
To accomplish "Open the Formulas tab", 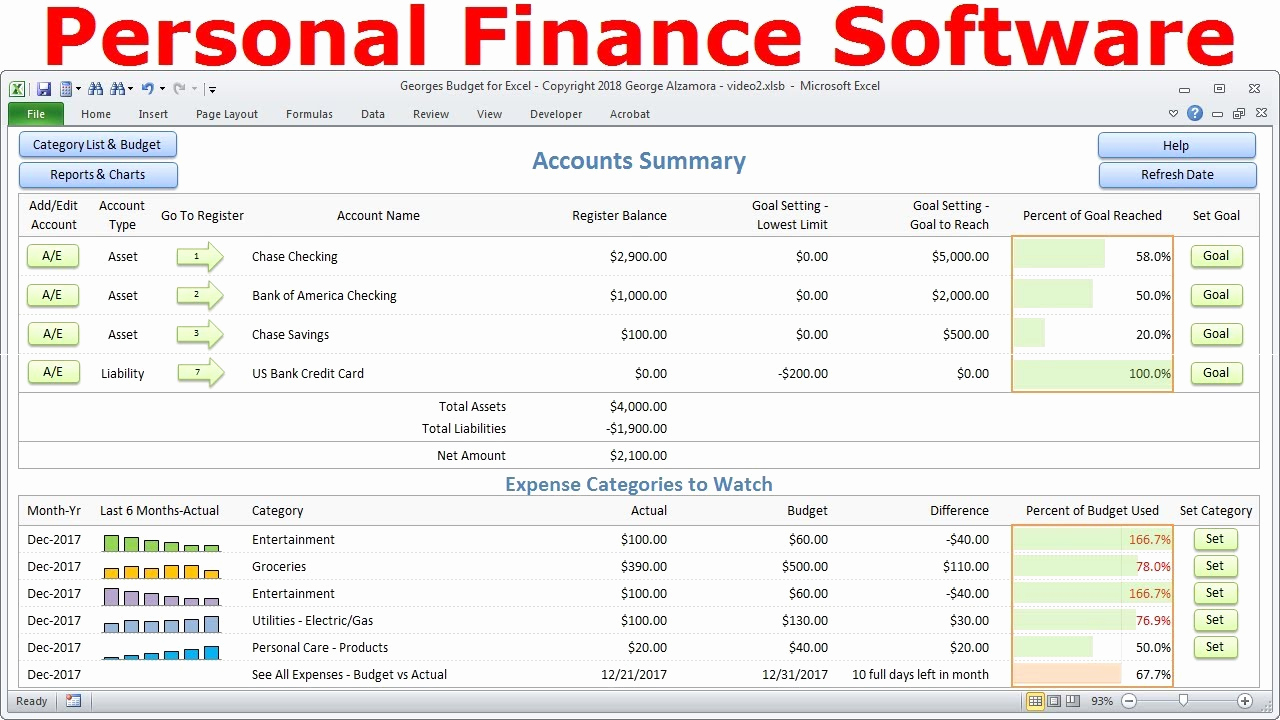I will tap(309, 114).
